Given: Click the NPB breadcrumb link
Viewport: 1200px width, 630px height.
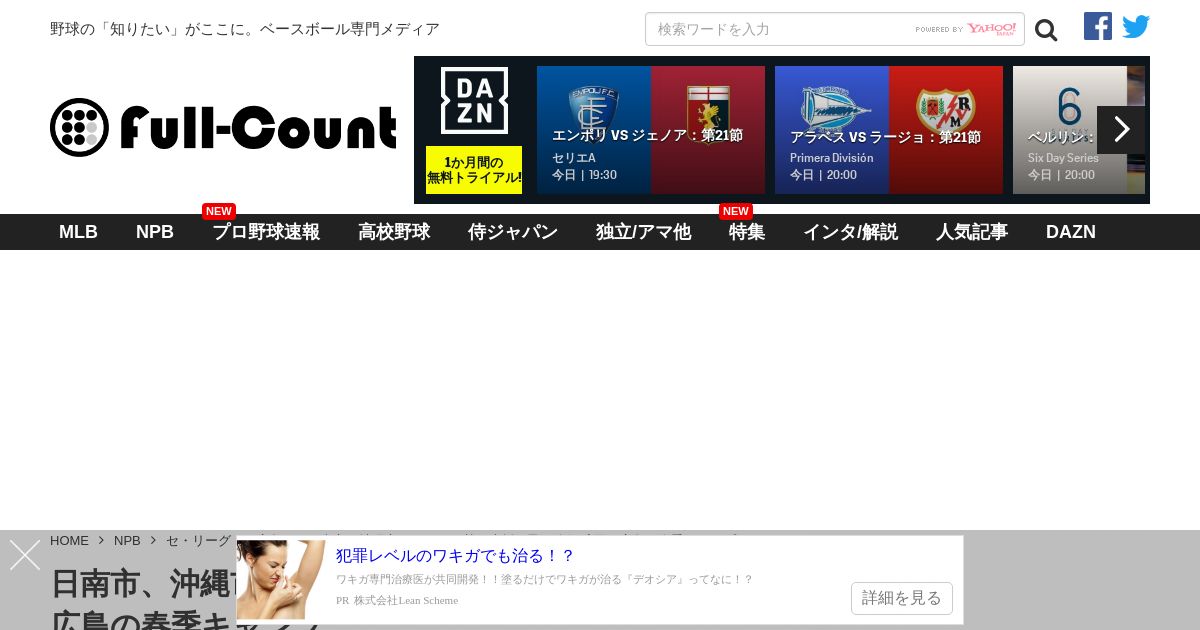Looking at the screenshot, I should point(127,540).
